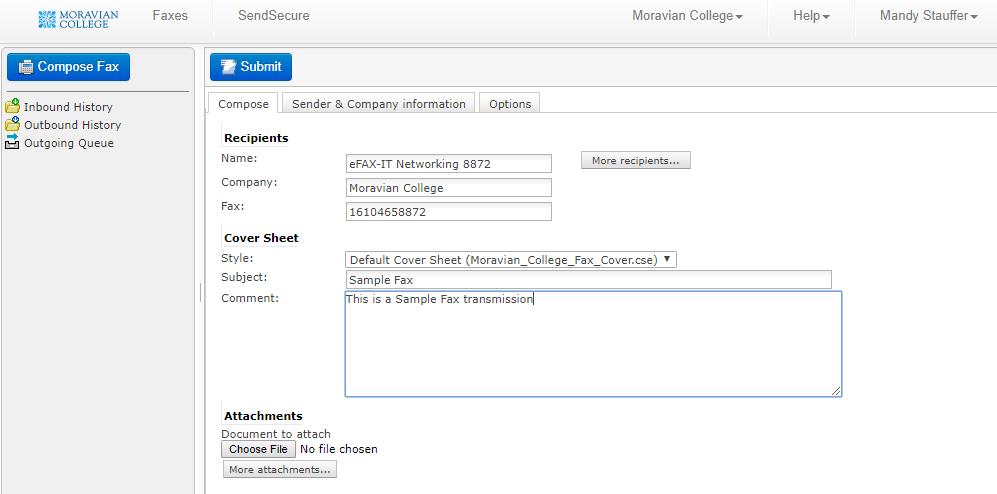This screenshot has height=494, width=997.
Task: Open Outbound History
Action: (x=72, y=125)
